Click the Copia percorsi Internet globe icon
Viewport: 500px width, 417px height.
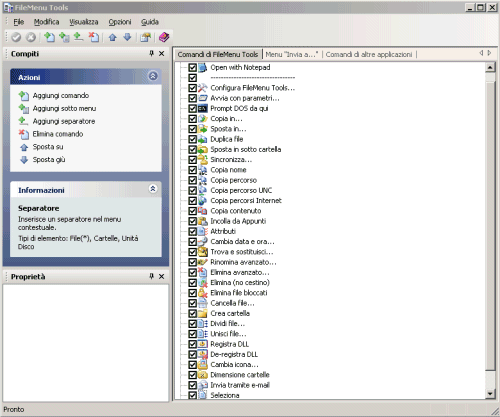pyautogui.click(x=203, y=201)
